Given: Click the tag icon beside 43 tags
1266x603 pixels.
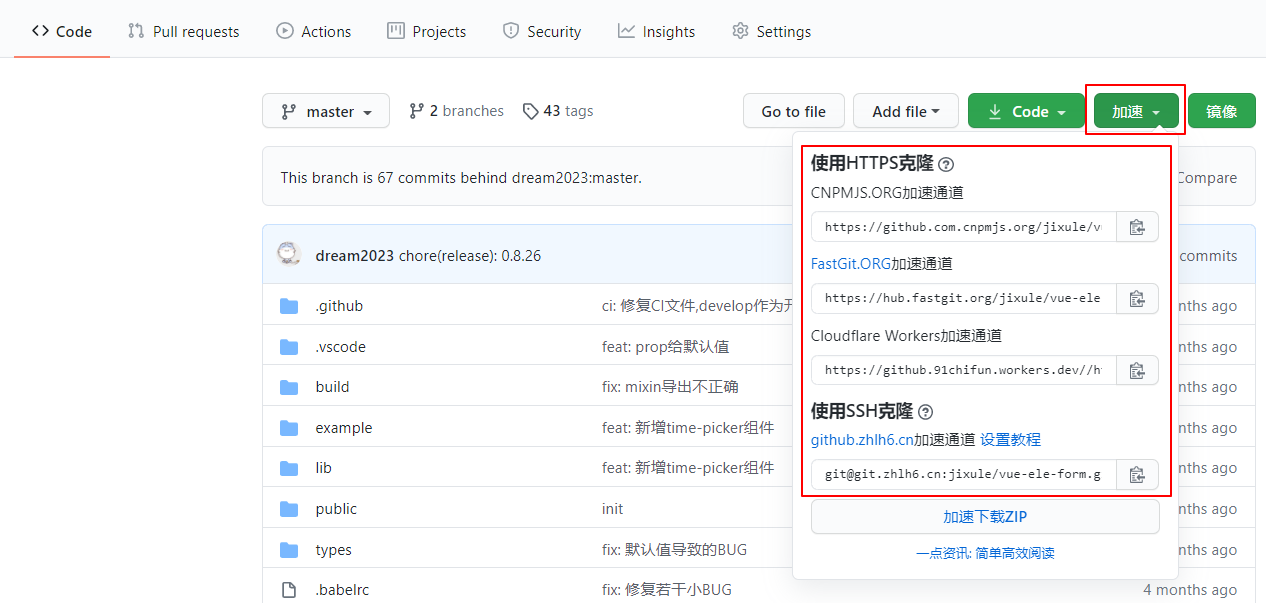Looking at the screenshot, I should click(530, 111).
